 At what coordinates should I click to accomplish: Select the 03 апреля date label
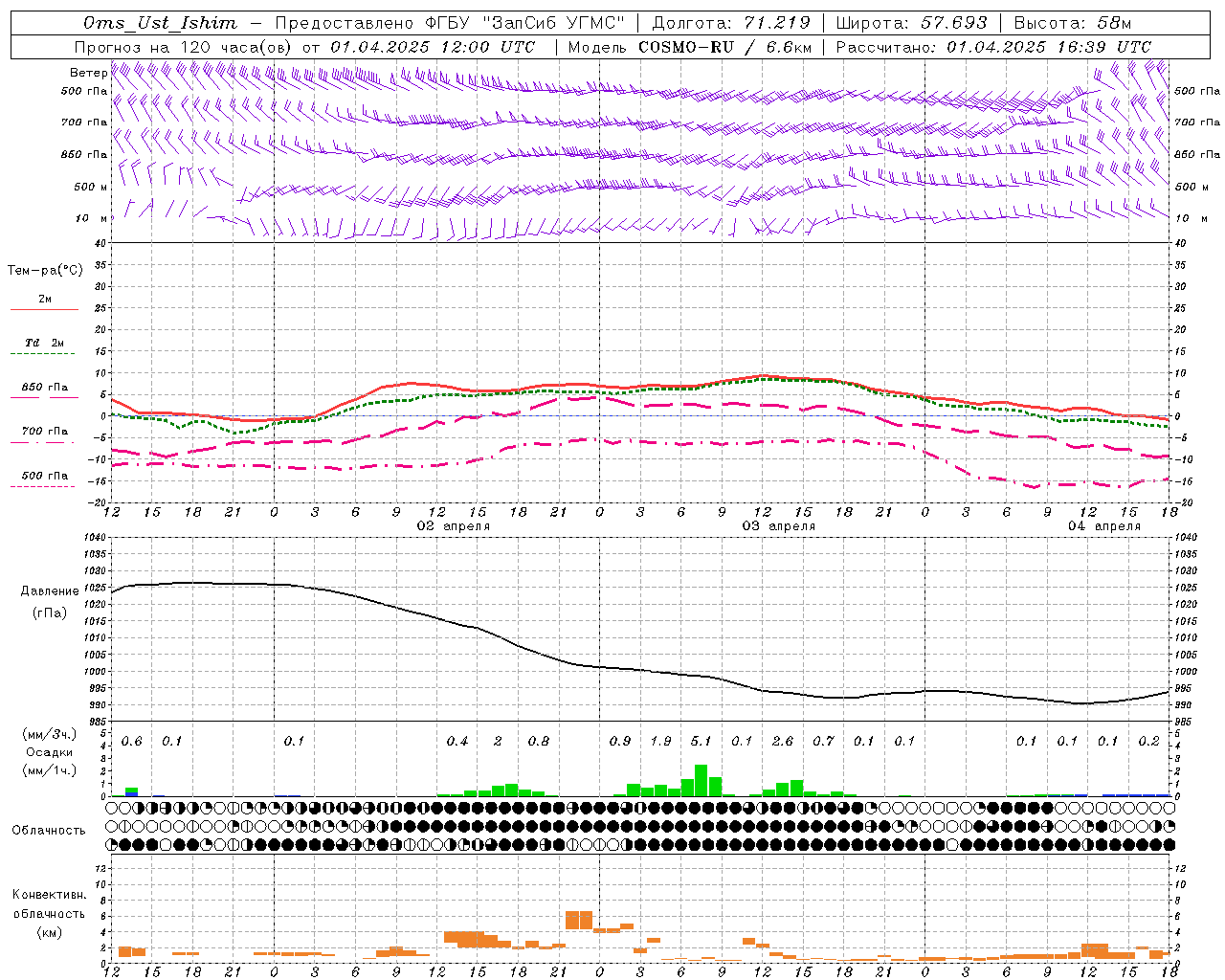click(x=779, y=526)
